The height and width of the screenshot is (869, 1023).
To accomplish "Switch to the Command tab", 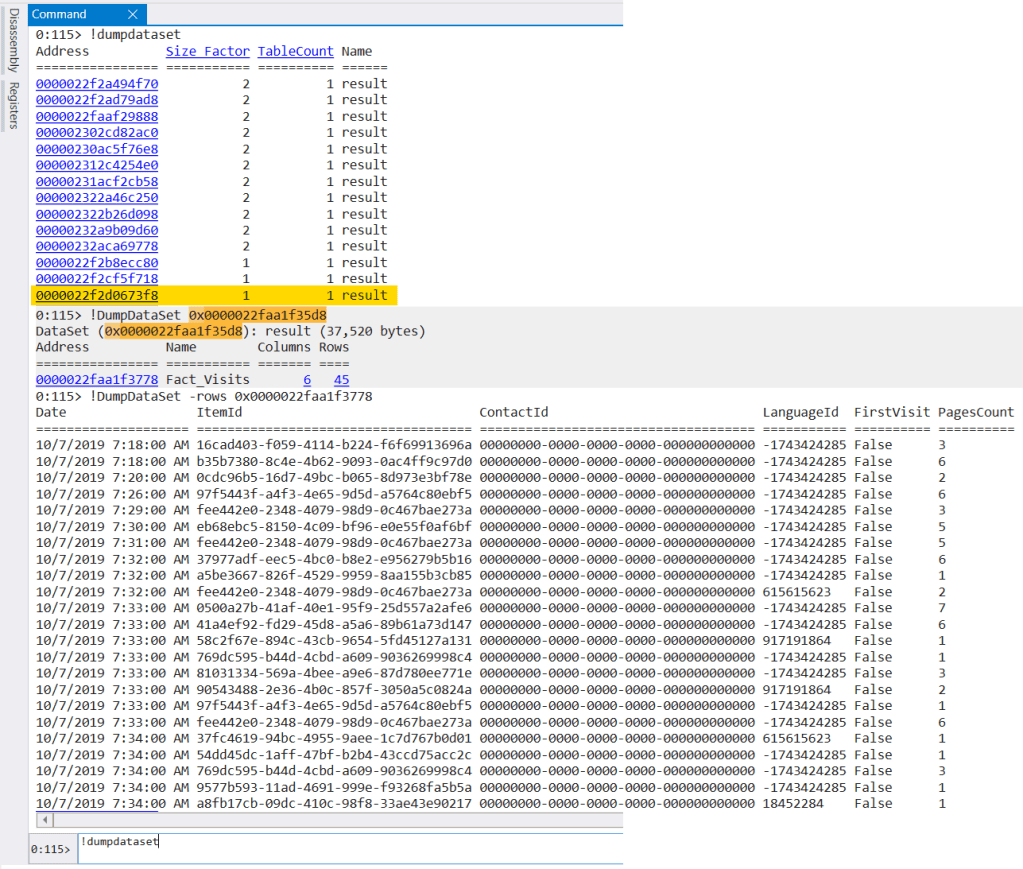I will click(60, 15).
